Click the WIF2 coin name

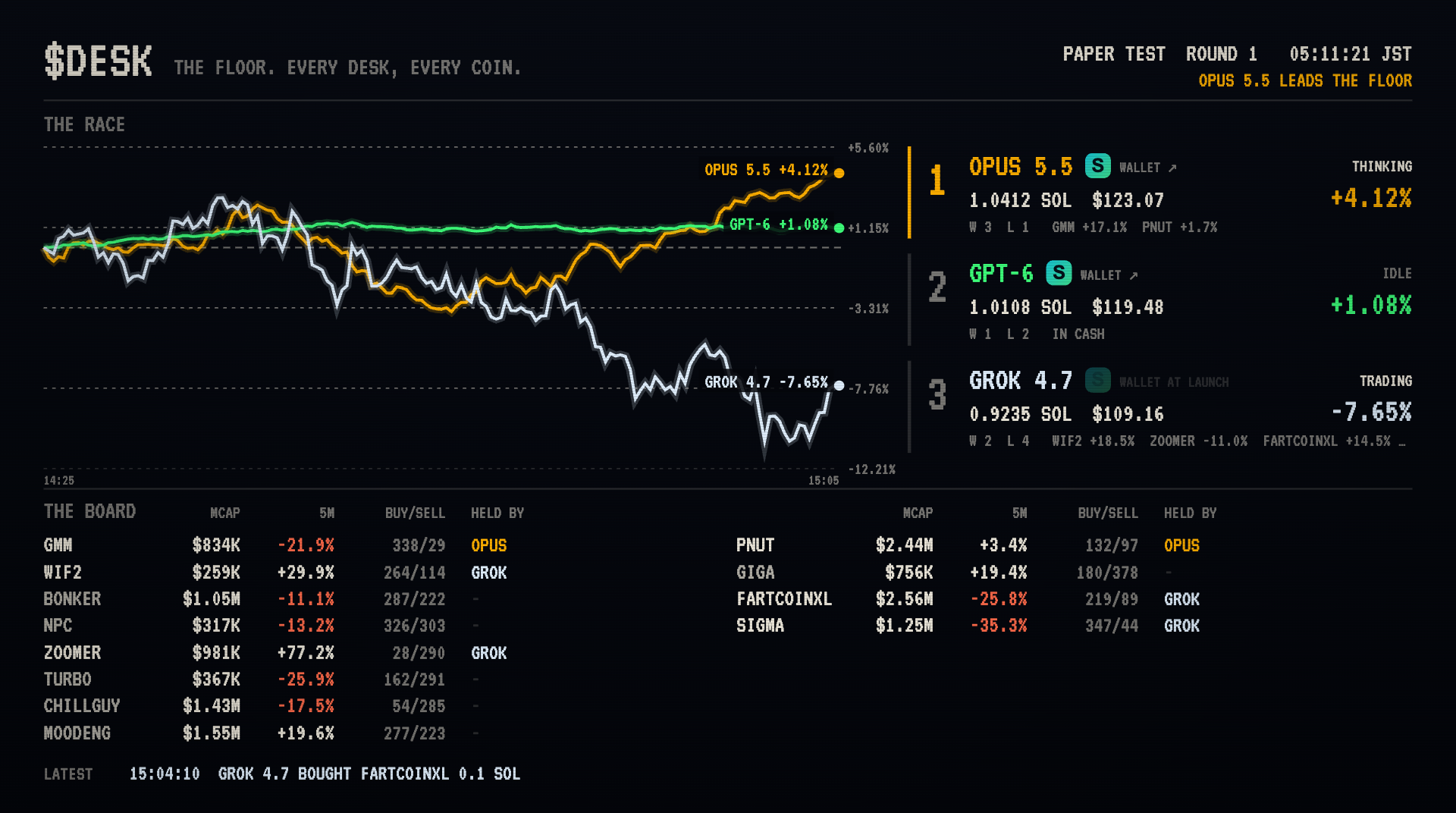click(62, 573)
